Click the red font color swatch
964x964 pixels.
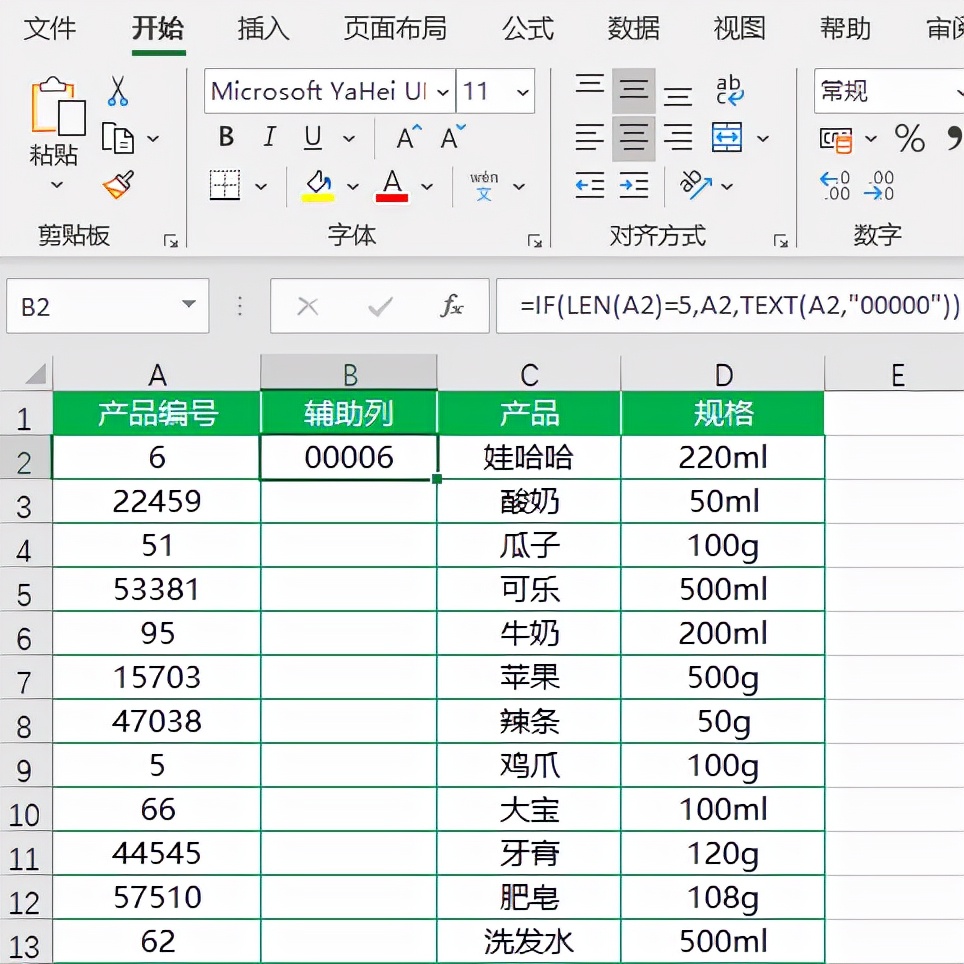pos(394,196)
